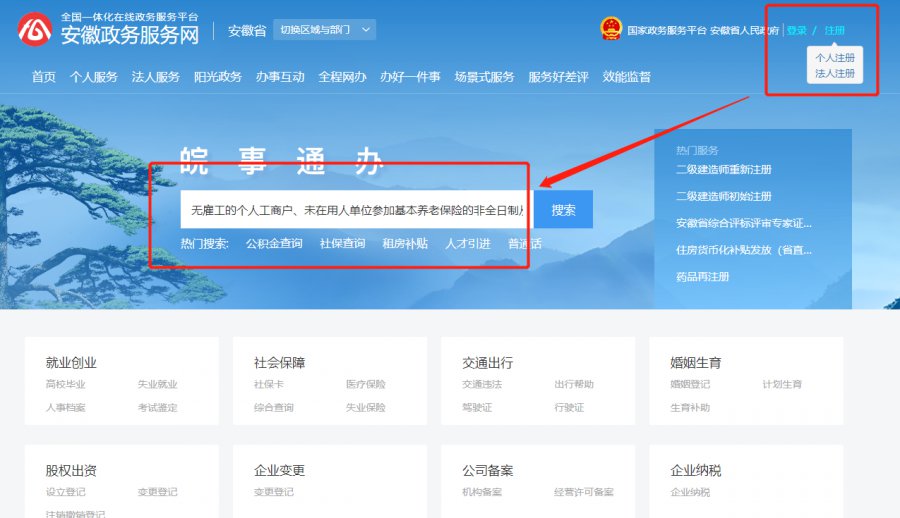Open the 企业变更 category heading

280,471
